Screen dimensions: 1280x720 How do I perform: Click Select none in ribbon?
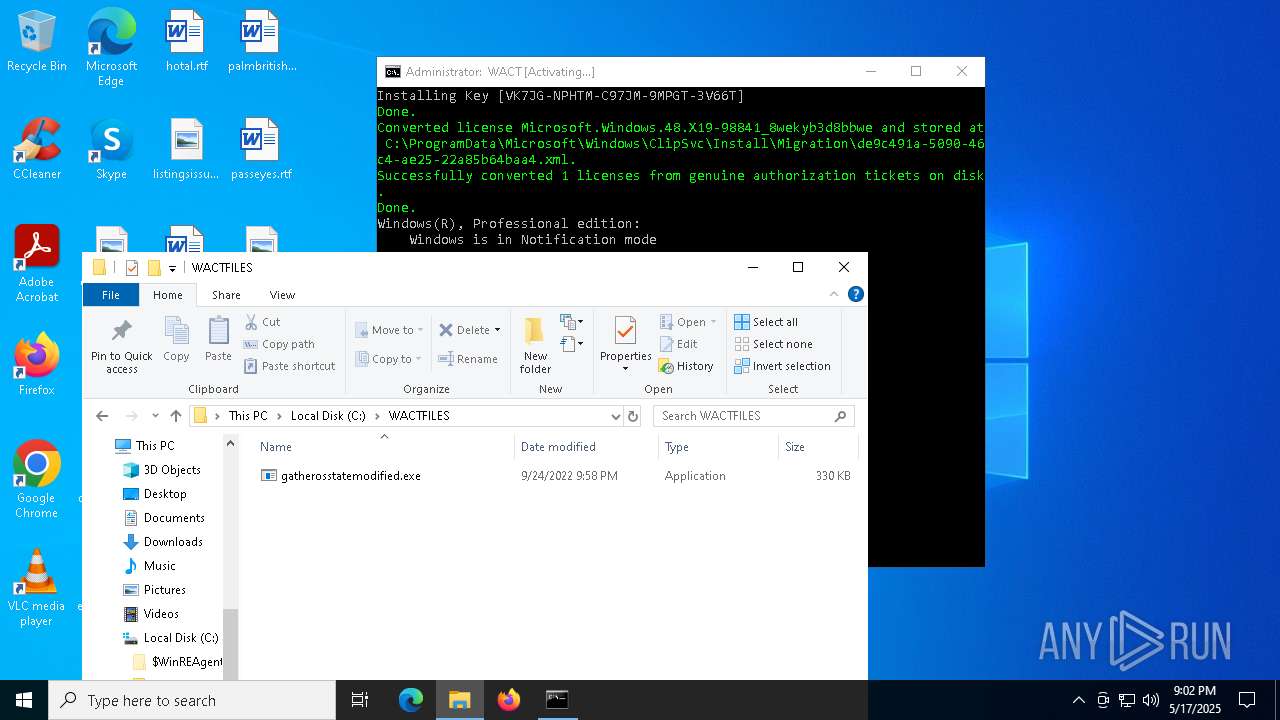pyautogui.click(x=773, y=344)
